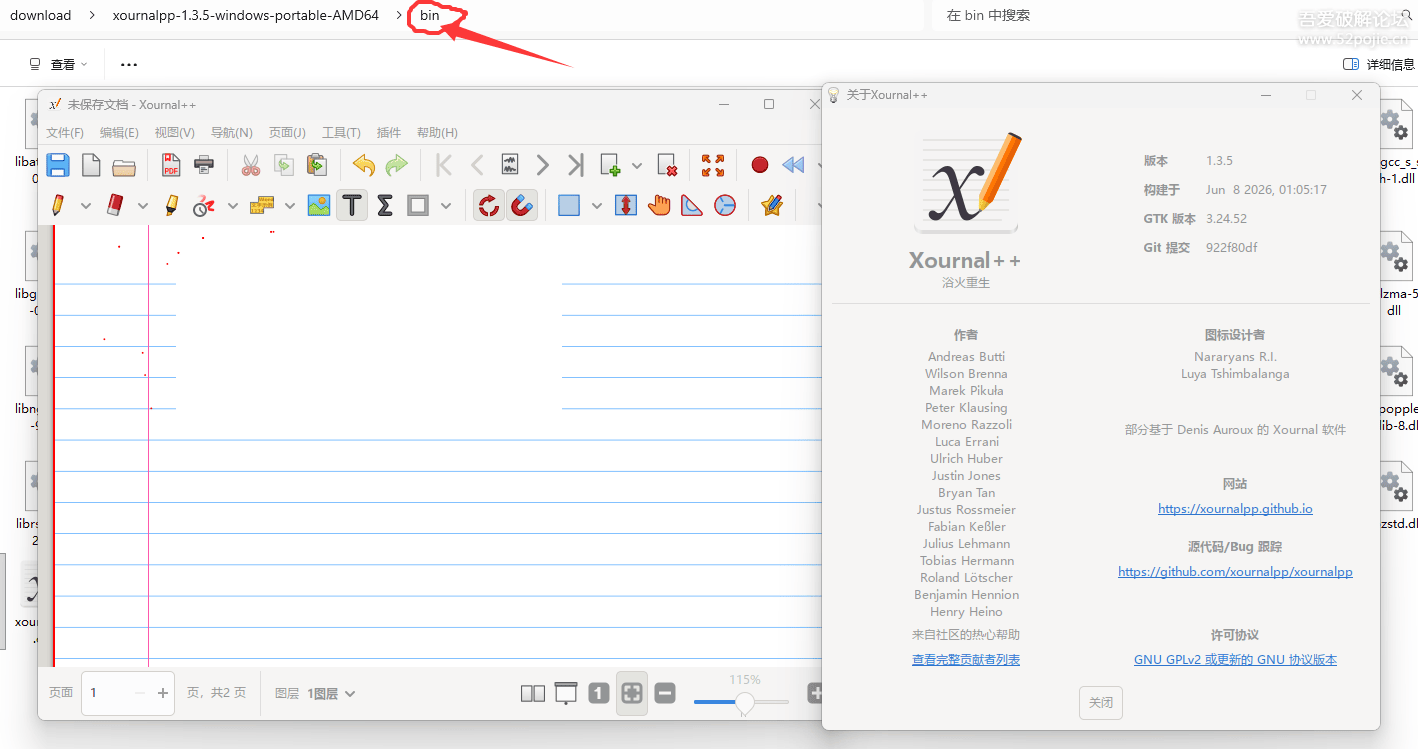
Task: Select the Hand scroll tool
Action: point(659,205)
